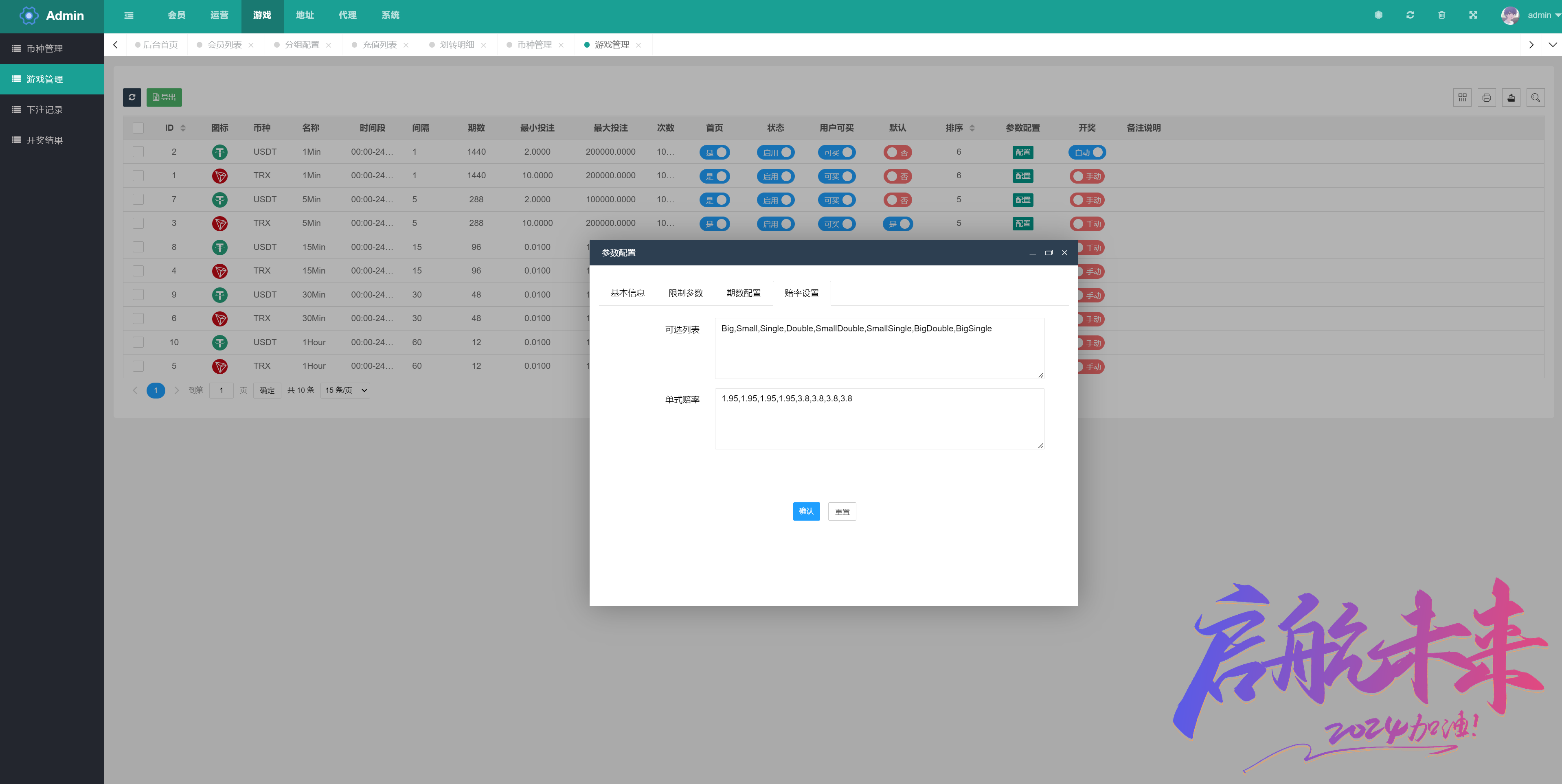This screenshot has height=784, width=1562.
Task: Open 币种管理 in the sidebar
Action: point(52,48)
